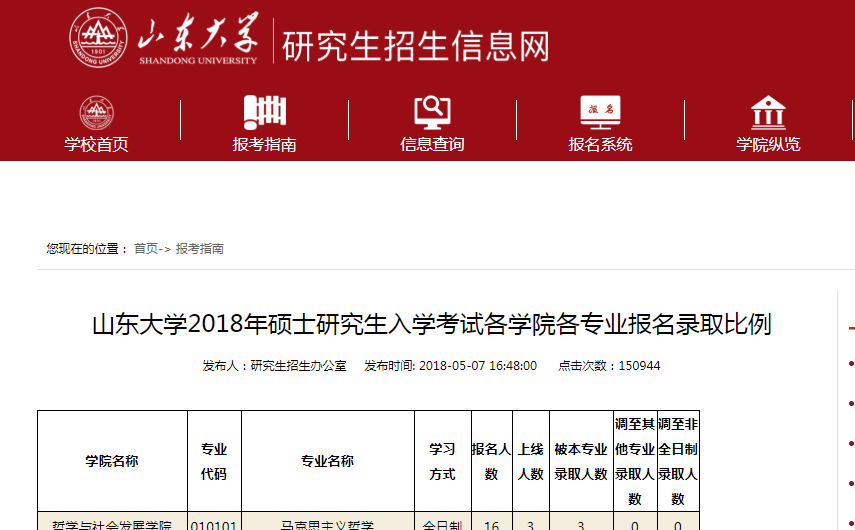Click the 学校首页 emblem icon
Image resolution: width=855 pixels, height=530 pixels.
(97, 111)
